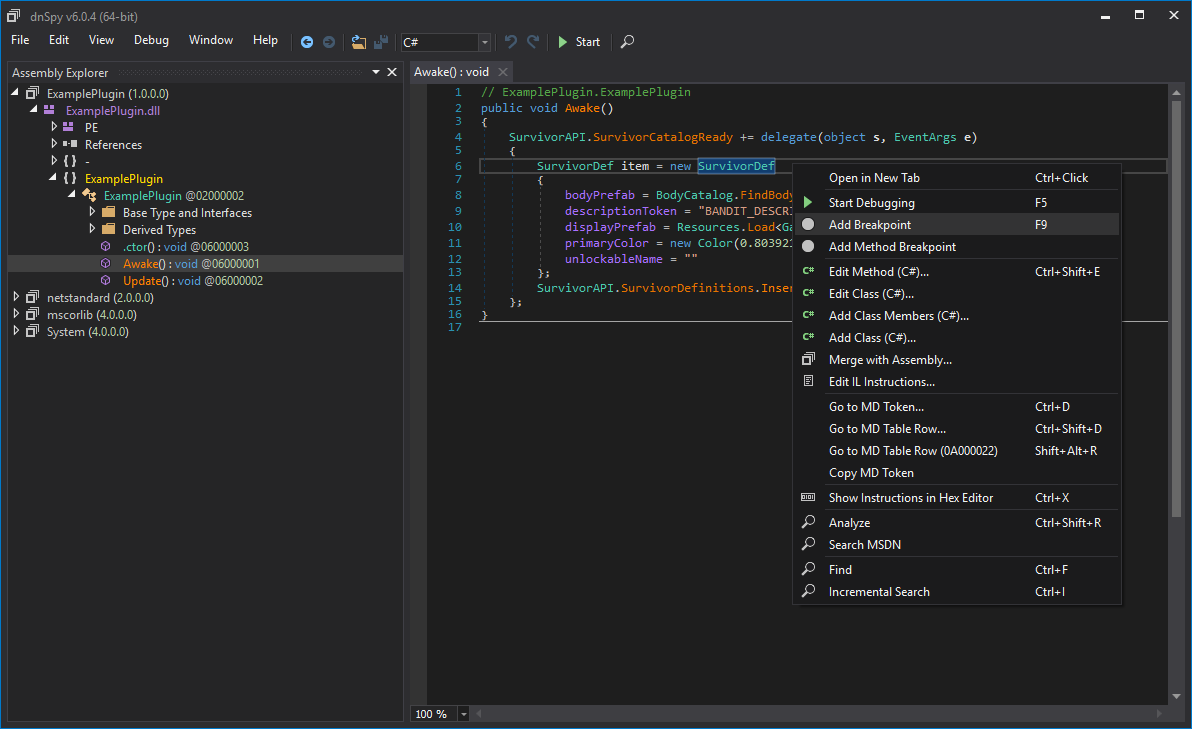Click the Derived Types folder icon

[x=109, y=229]
